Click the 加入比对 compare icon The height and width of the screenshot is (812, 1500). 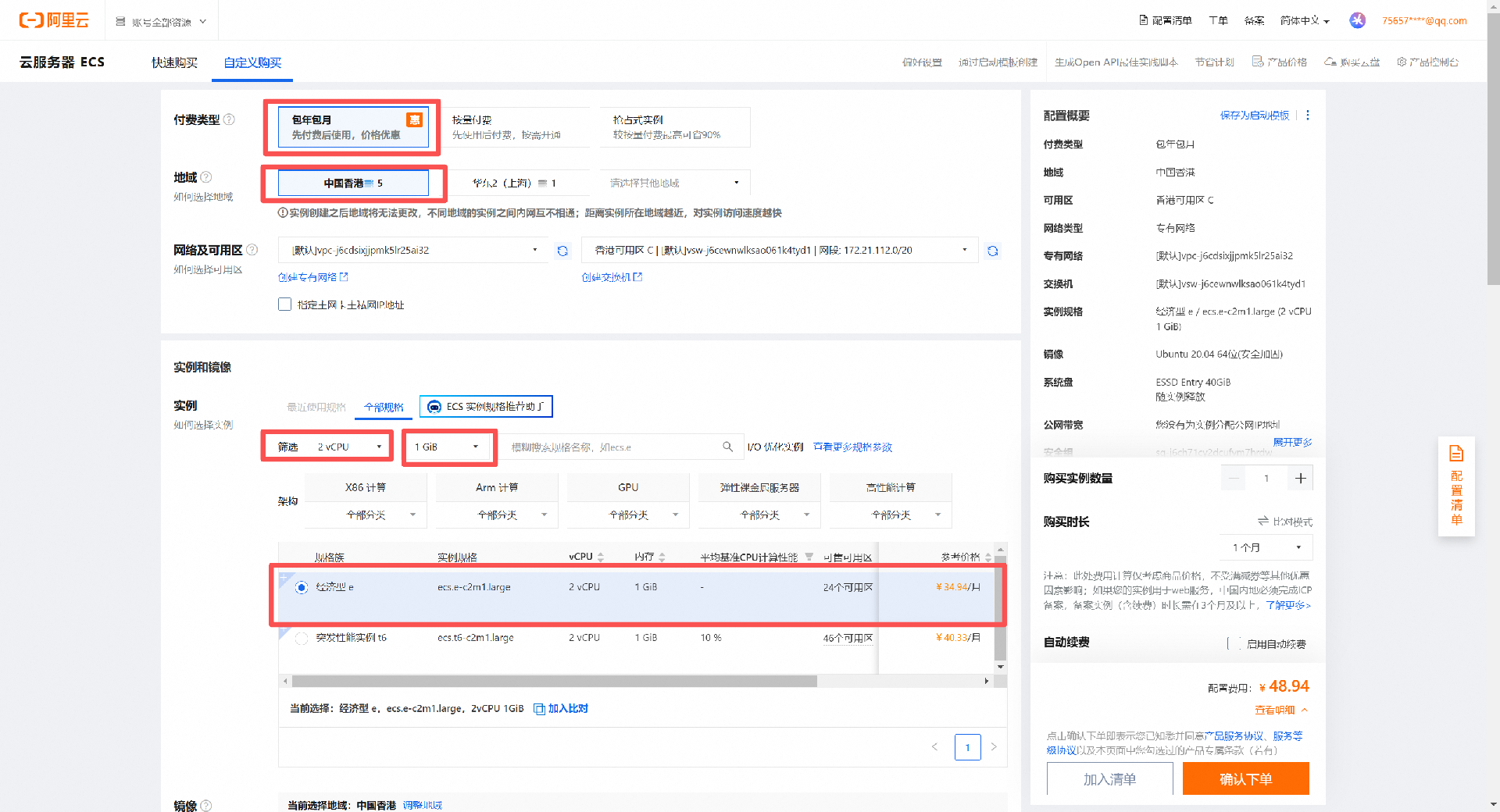(x=539, y=709)
